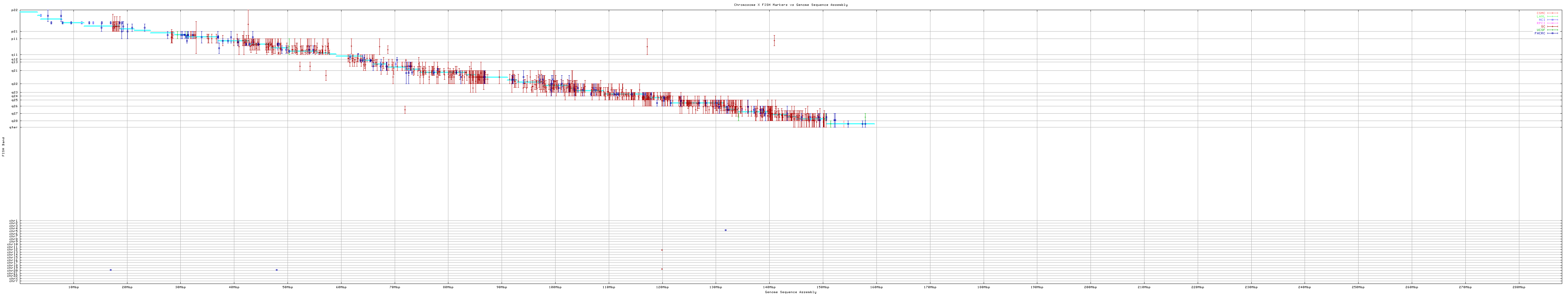Click the 200Mbp tick label
Viewport: 1568px width, 294px height.
pos(1090,287)
